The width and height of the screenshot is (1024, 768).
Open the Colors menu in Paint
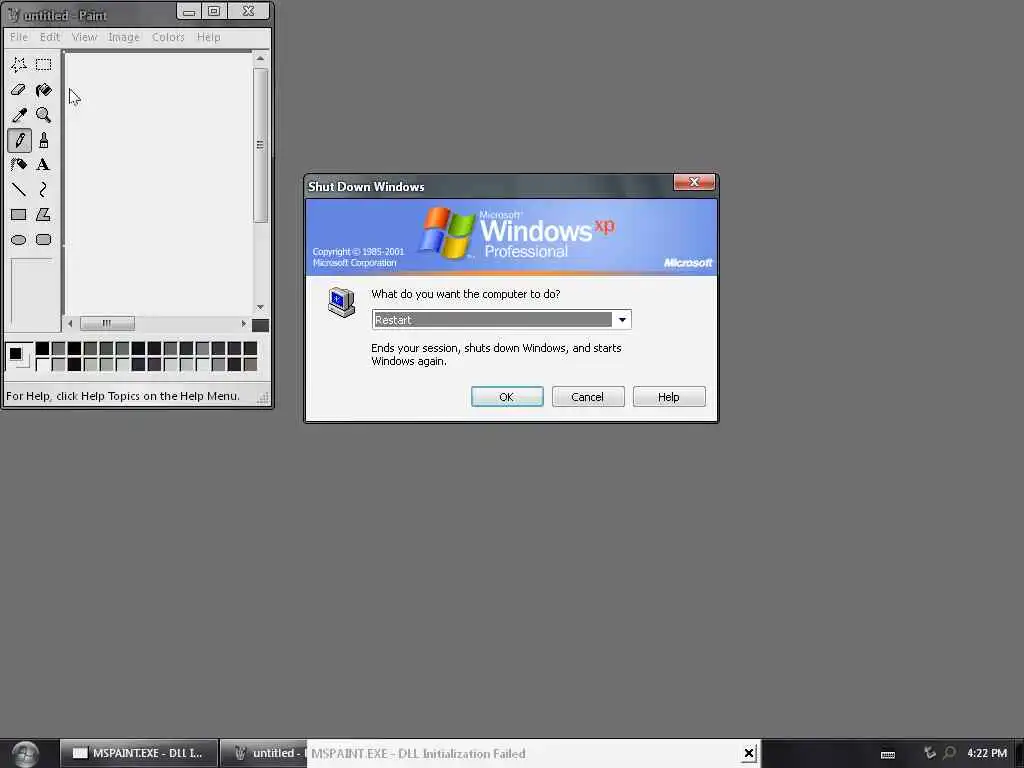[x=168, y=37]
